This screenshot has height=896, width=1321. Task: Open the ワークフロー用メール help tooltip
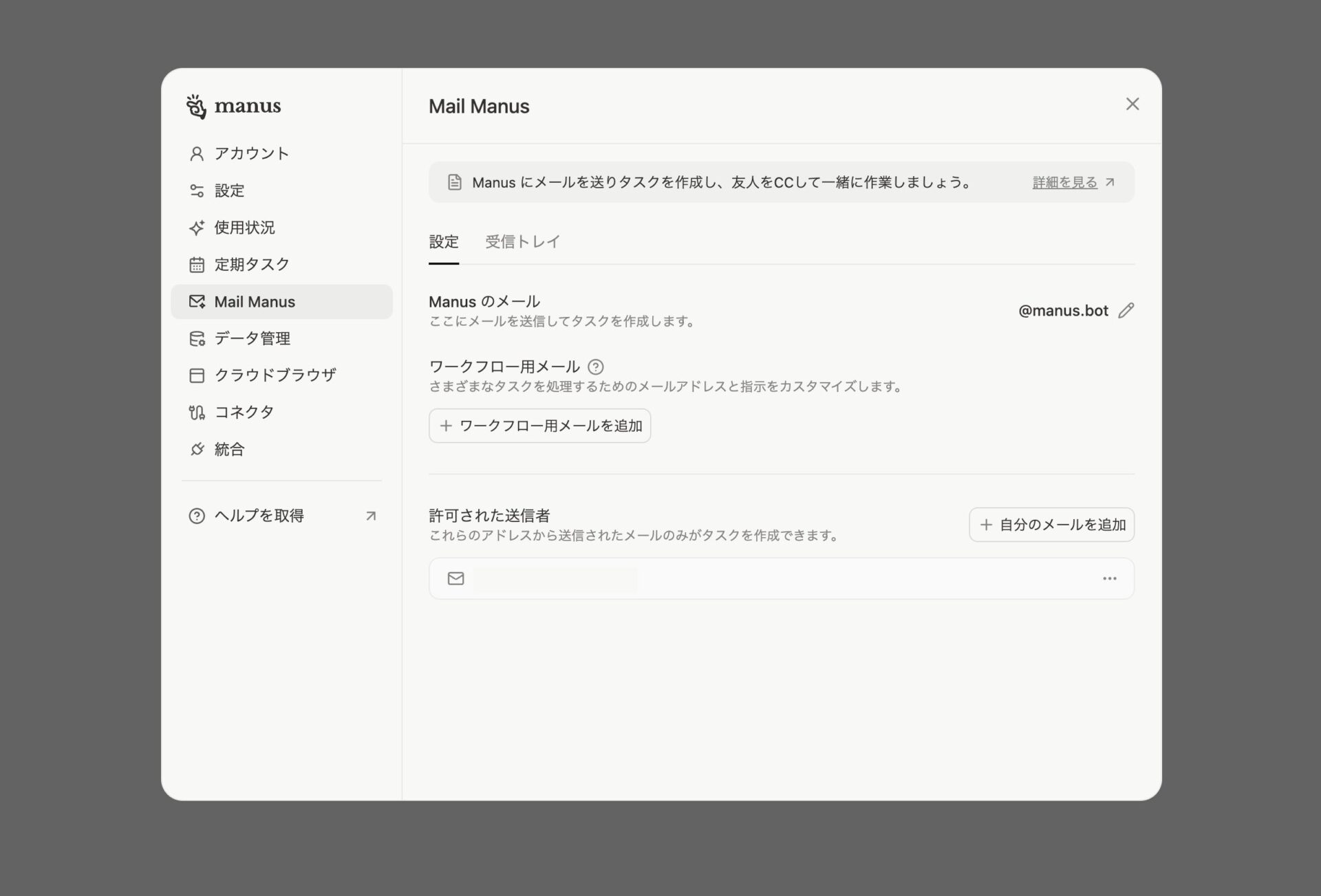pyautogui.click(x=596, y=367)
